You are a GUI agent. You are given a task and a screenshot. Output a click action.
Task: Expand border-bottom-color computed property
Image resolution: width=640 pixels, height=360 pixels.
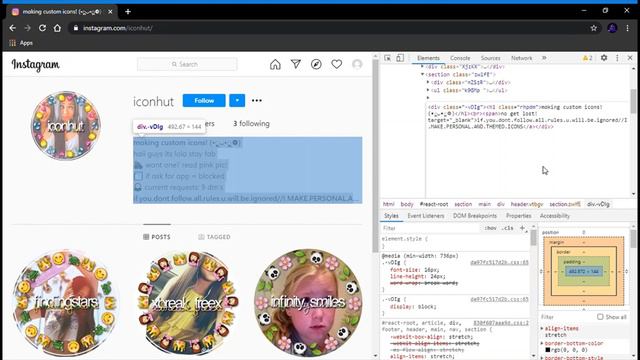click(542, 343)
